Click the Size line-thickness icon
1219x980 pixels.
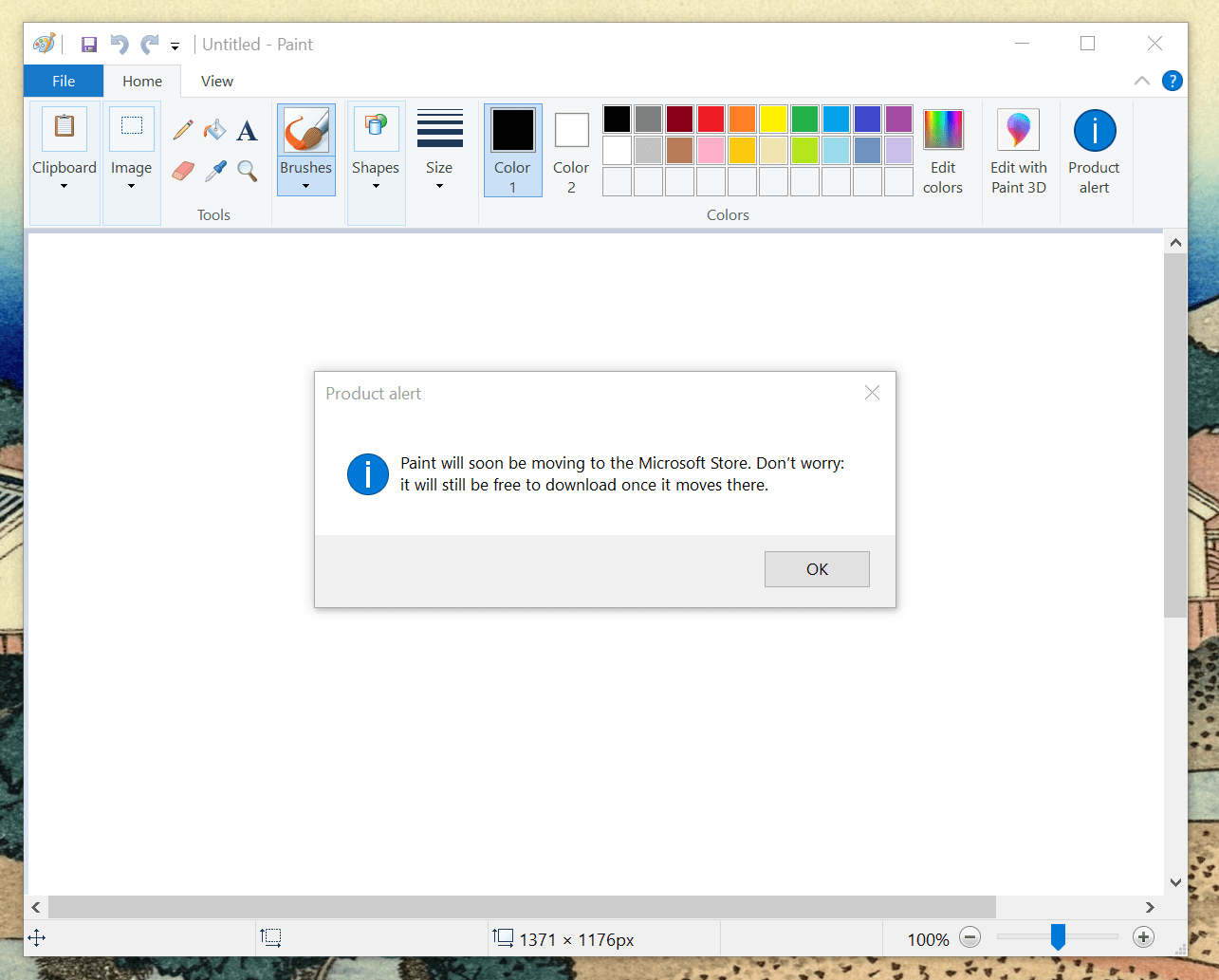(x=440, y=129)
